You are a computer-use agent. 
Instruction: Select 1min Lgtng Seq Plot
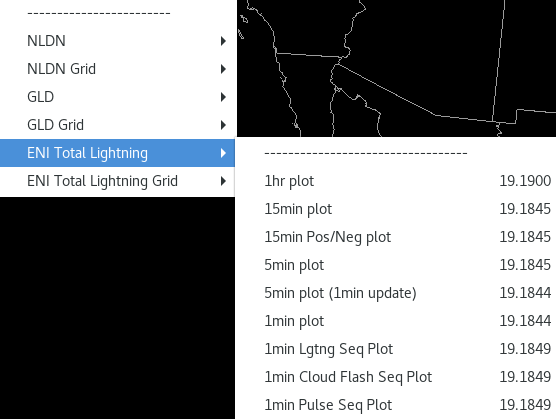click(396, 349)
